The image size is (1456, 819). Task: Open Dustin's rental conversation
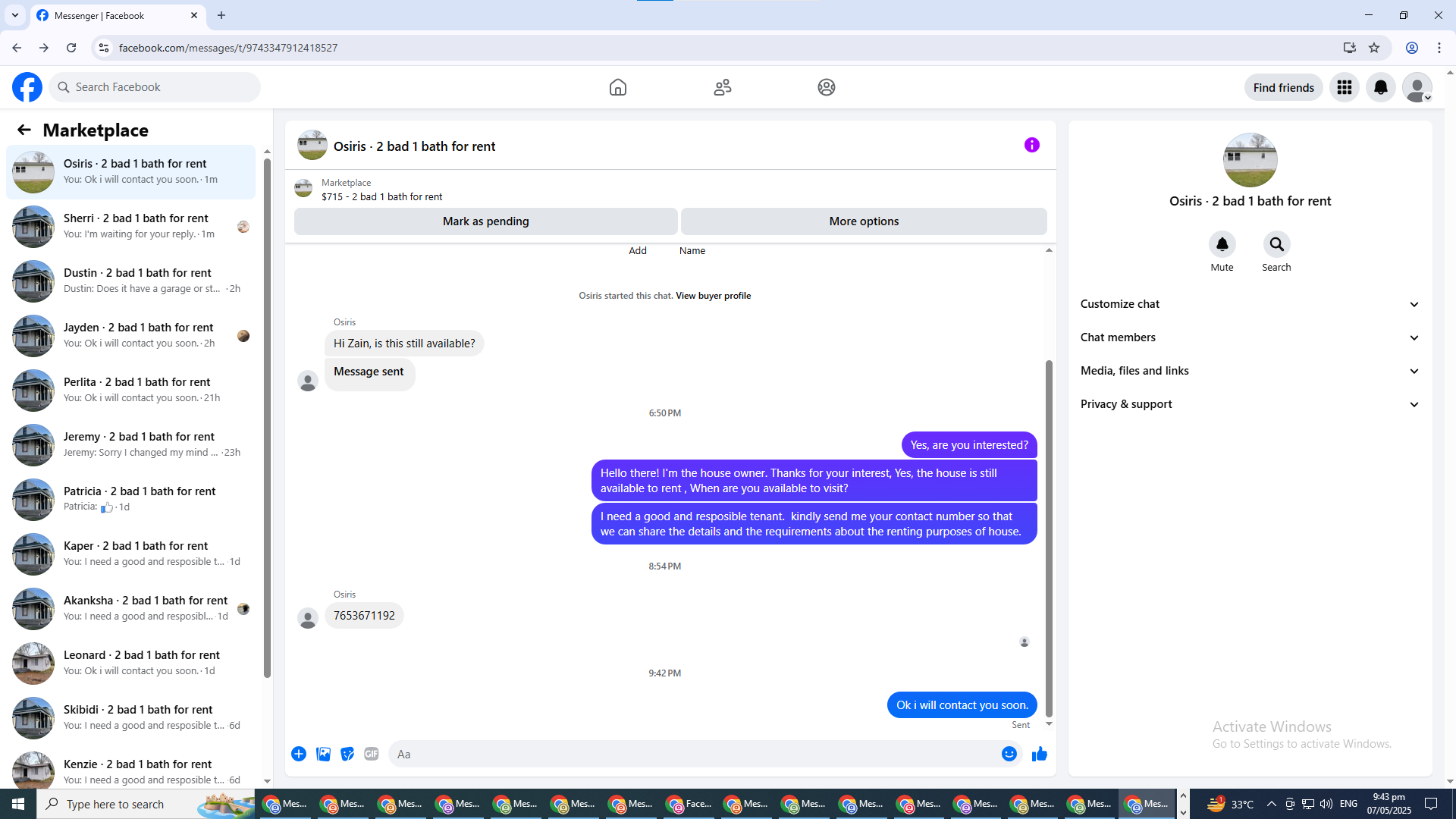(136, 281)
